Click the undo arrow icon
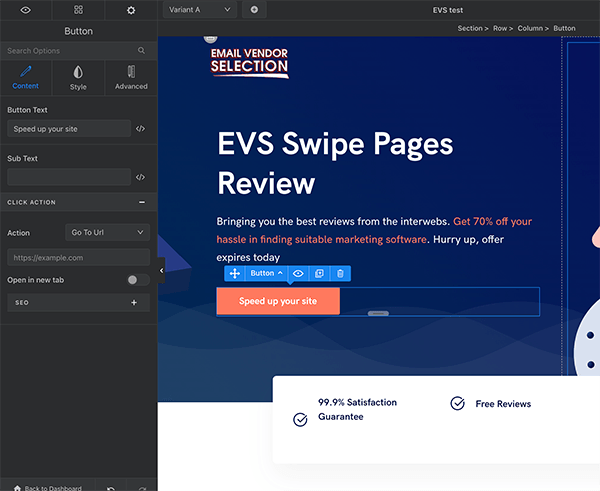The image size is (600, 491). (x=111, y=488)
